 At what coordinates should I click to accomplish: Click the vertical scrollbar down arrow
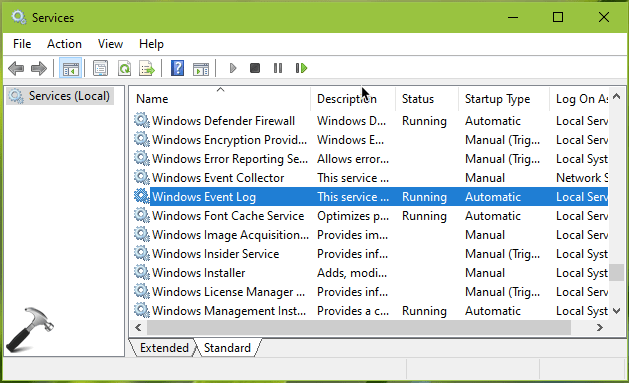coord(617,311)
